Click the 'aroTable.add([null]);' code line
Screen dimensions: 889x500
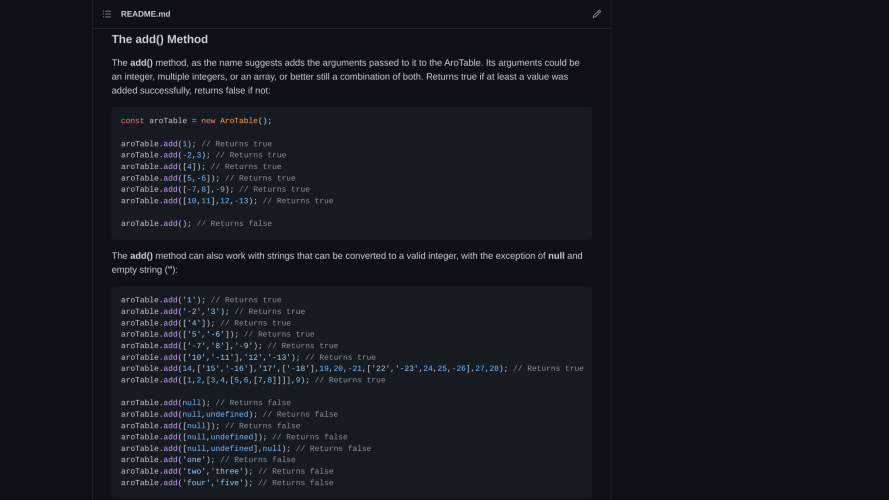point(211,426)
